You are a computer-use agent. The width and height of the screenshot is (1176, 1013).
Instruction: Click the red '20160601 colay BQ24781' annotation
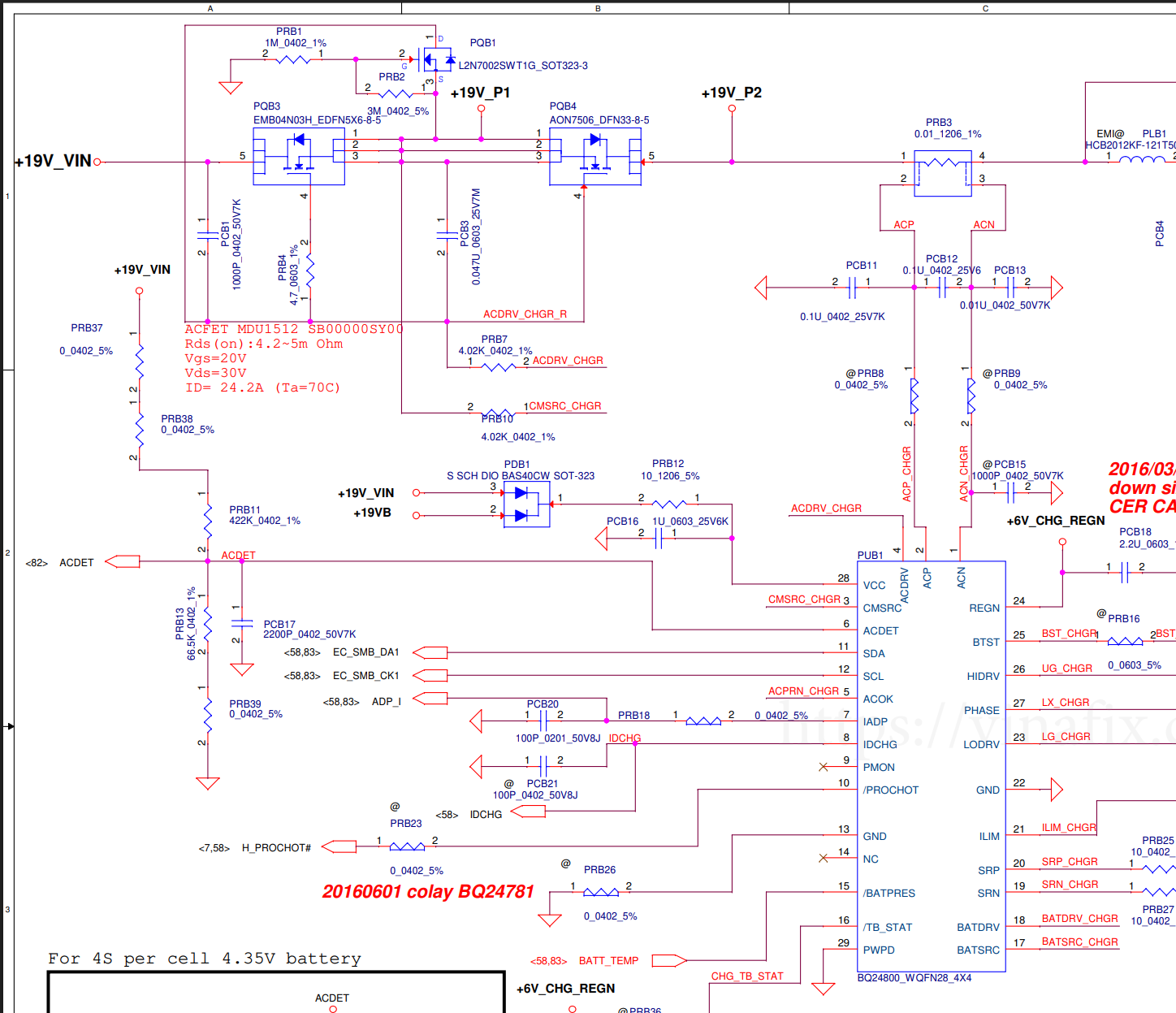coord(428,891)
